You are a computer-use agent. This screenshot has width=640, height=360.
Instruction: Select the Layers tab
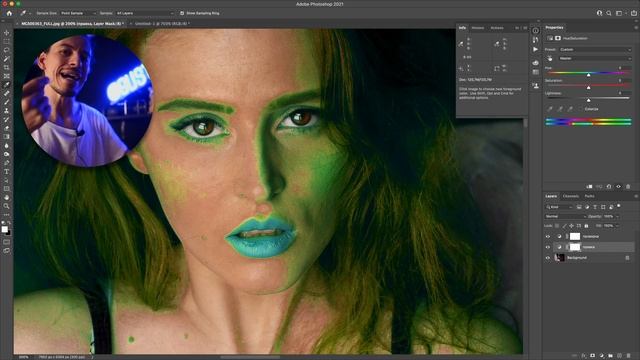(551, 196)
